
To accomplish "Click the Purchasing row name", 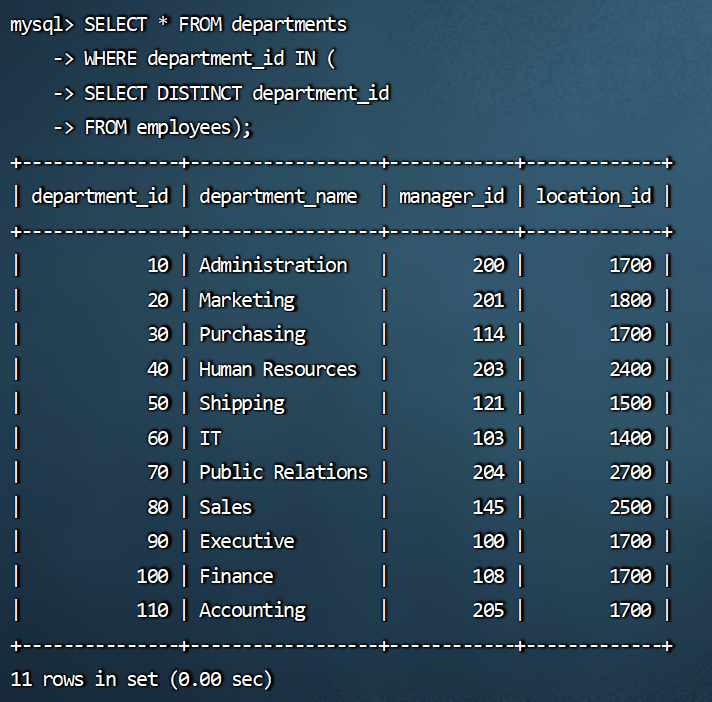I will pyautogui.click(x=252, y=334).
